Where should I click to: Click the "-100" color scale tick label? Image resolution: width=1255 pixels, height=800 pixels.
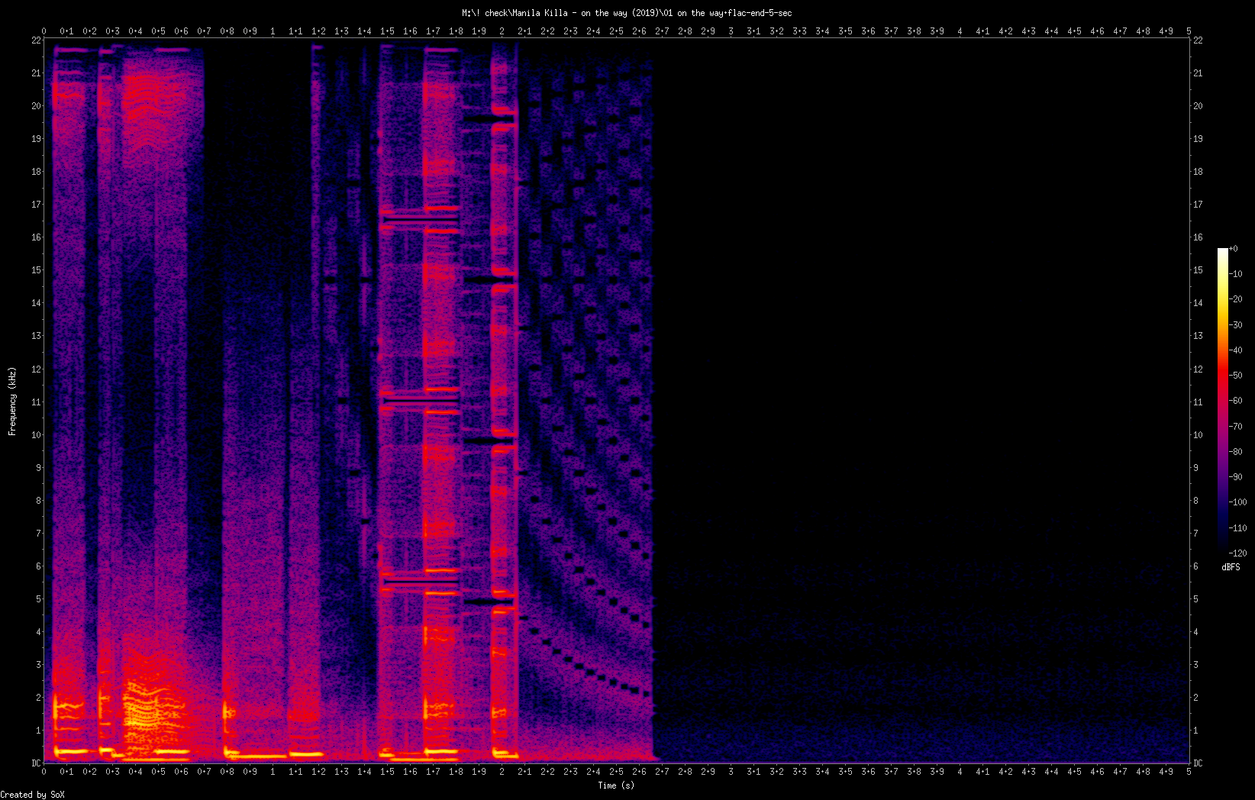(1239, 502)
